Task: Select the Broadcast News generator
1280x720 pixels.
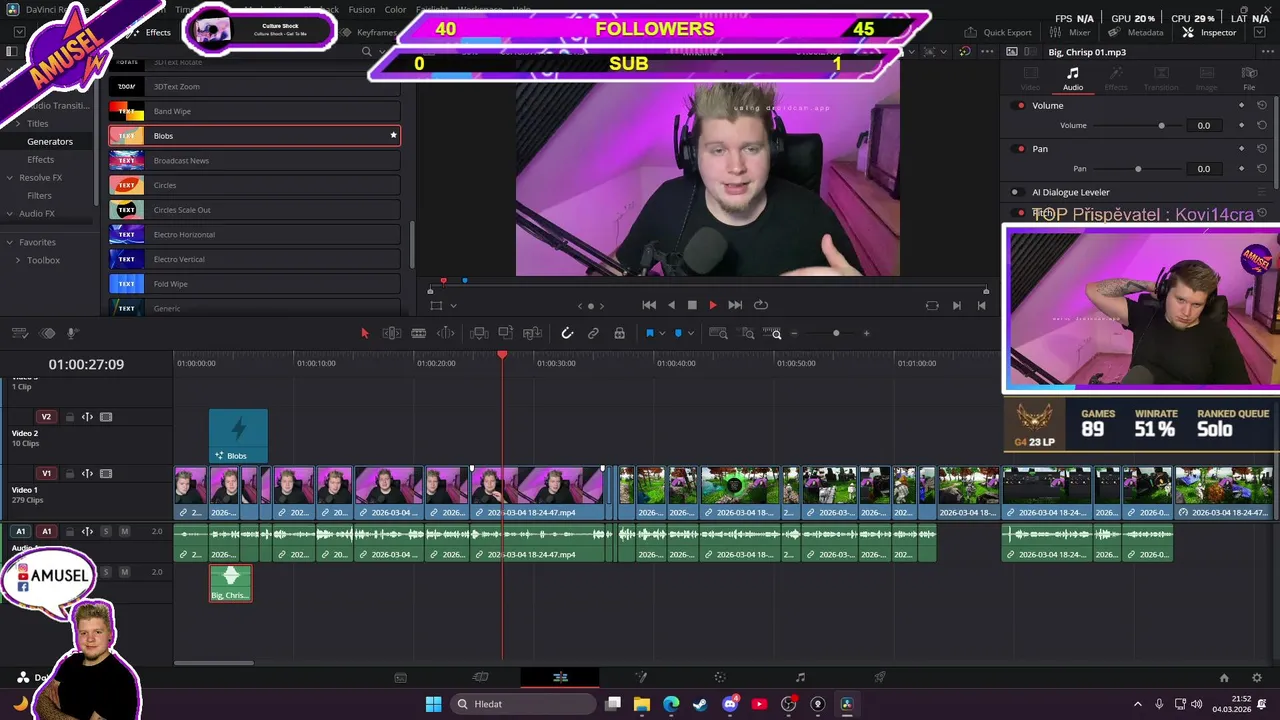Action: pyautogui.click(x=254, y=160)
